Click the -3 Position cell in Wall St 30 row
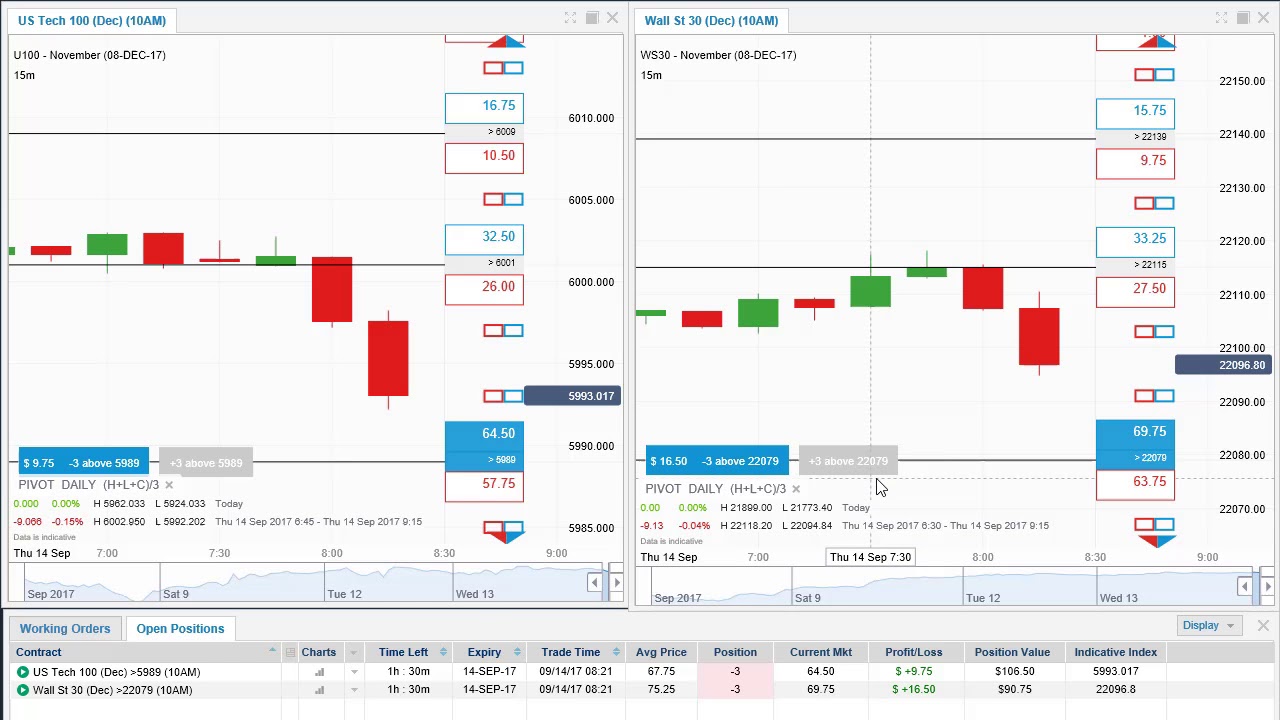 pyautogui.click(x=735, y=690)
